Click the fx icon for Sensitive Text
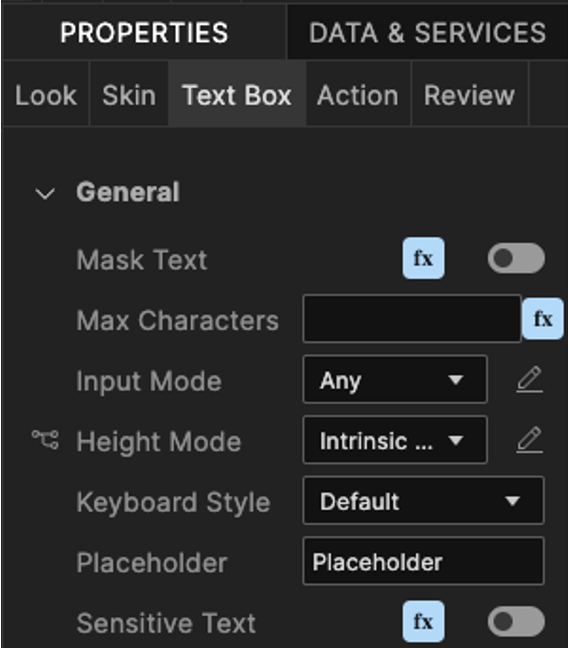 tap(423, 622)
